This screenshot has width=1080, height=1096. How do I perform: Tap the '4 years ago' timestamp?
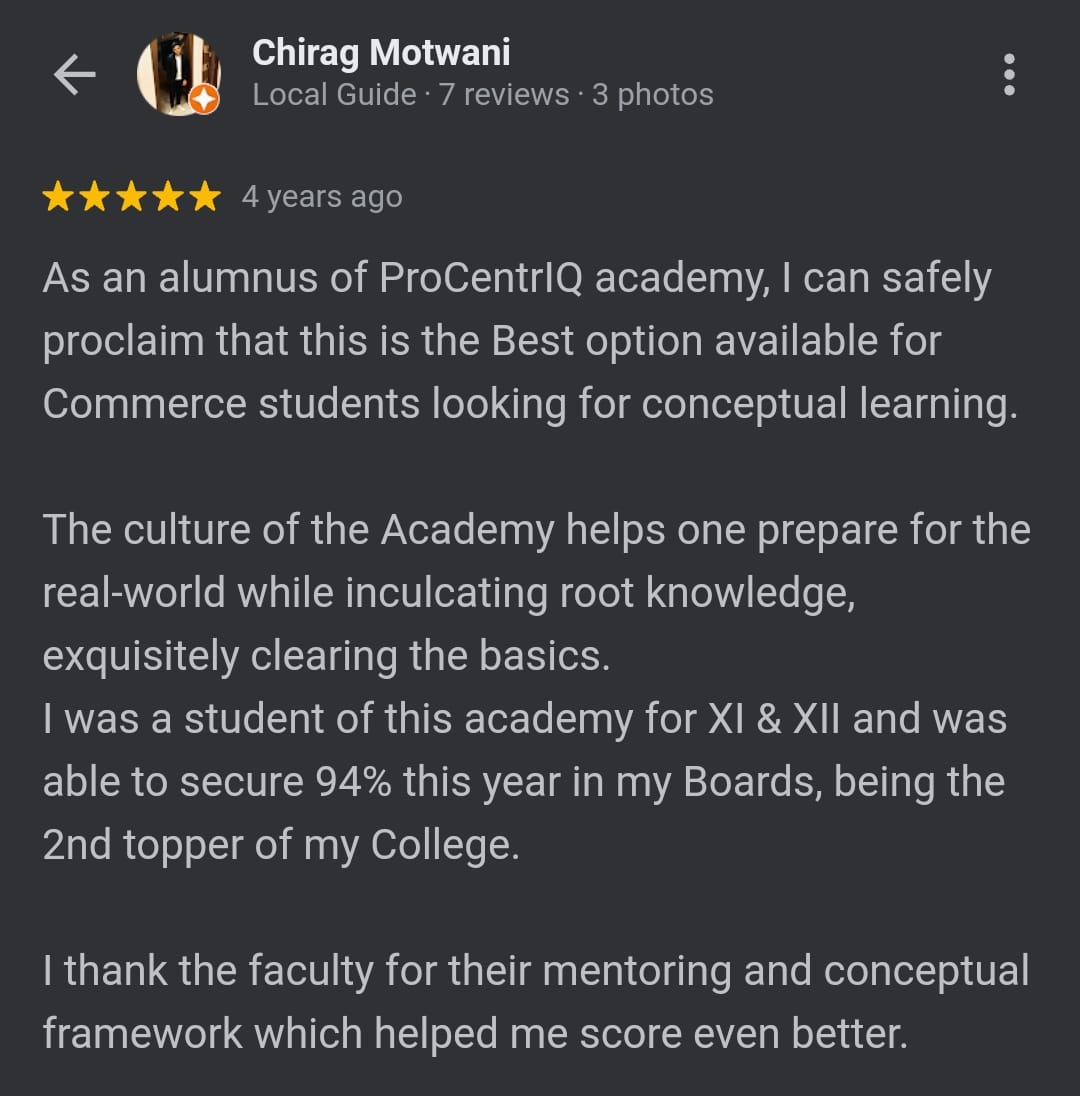(x=322, y=197)
